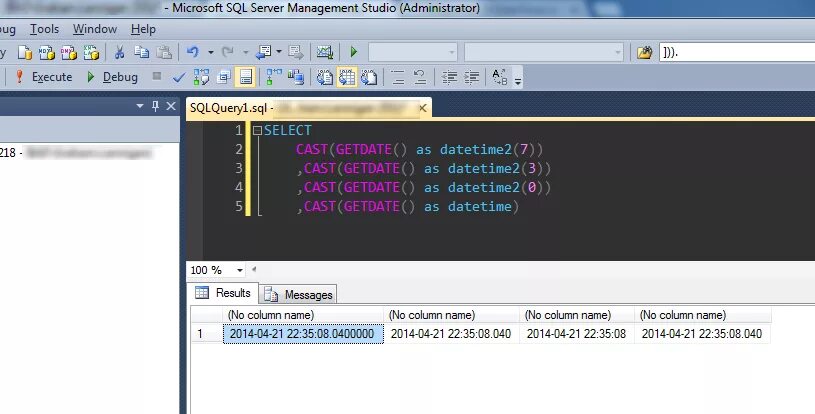Toggle IntelliSense Enabled button
Image resolution: width=815 pixels, height=414 pixels.
click(x=245, y=77)
